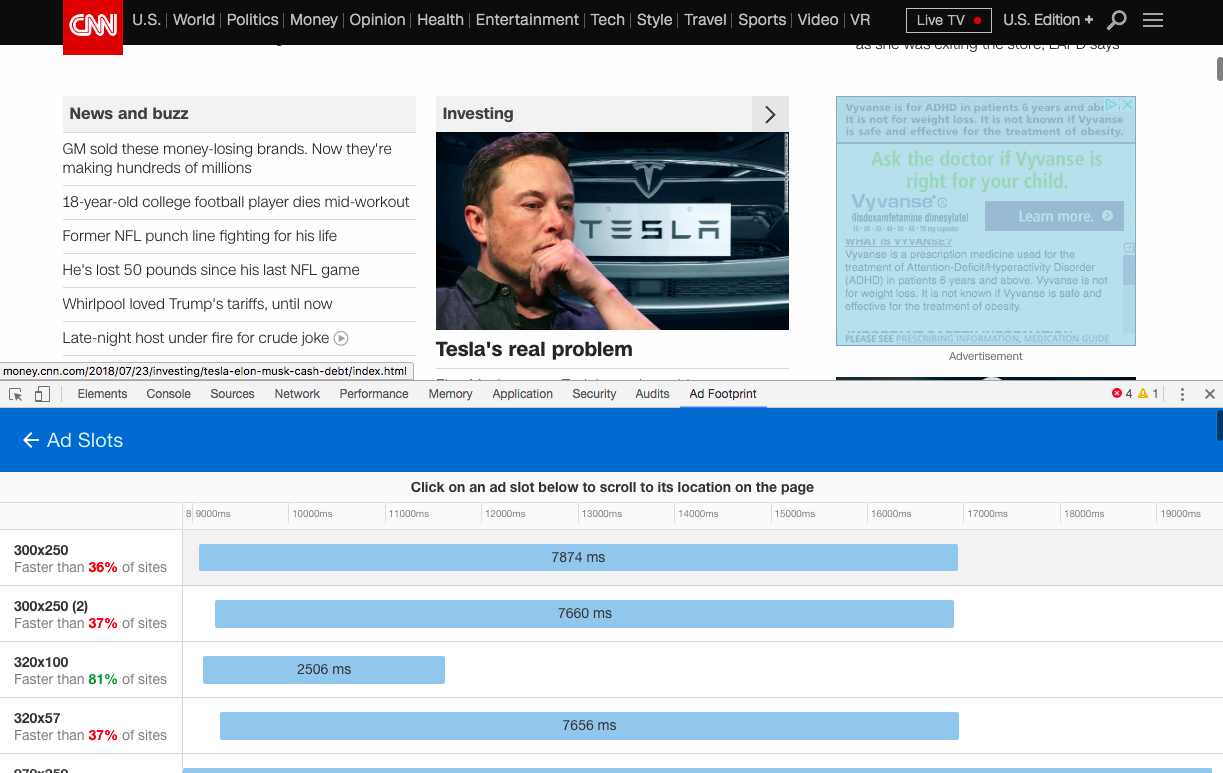Select the 7656 ms timeline bar
Viewport: 1223px width, 773px height.
click(x=589, y=725)
